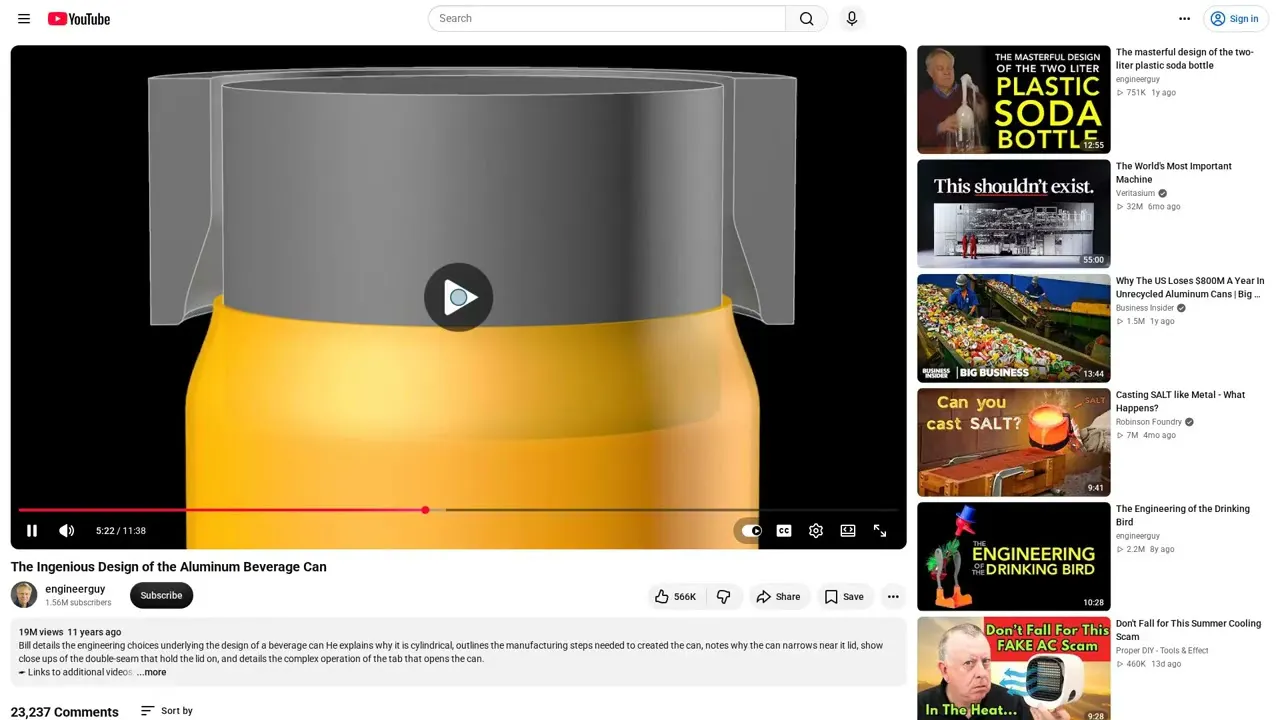Click the Sign in button

point(1235,19)
